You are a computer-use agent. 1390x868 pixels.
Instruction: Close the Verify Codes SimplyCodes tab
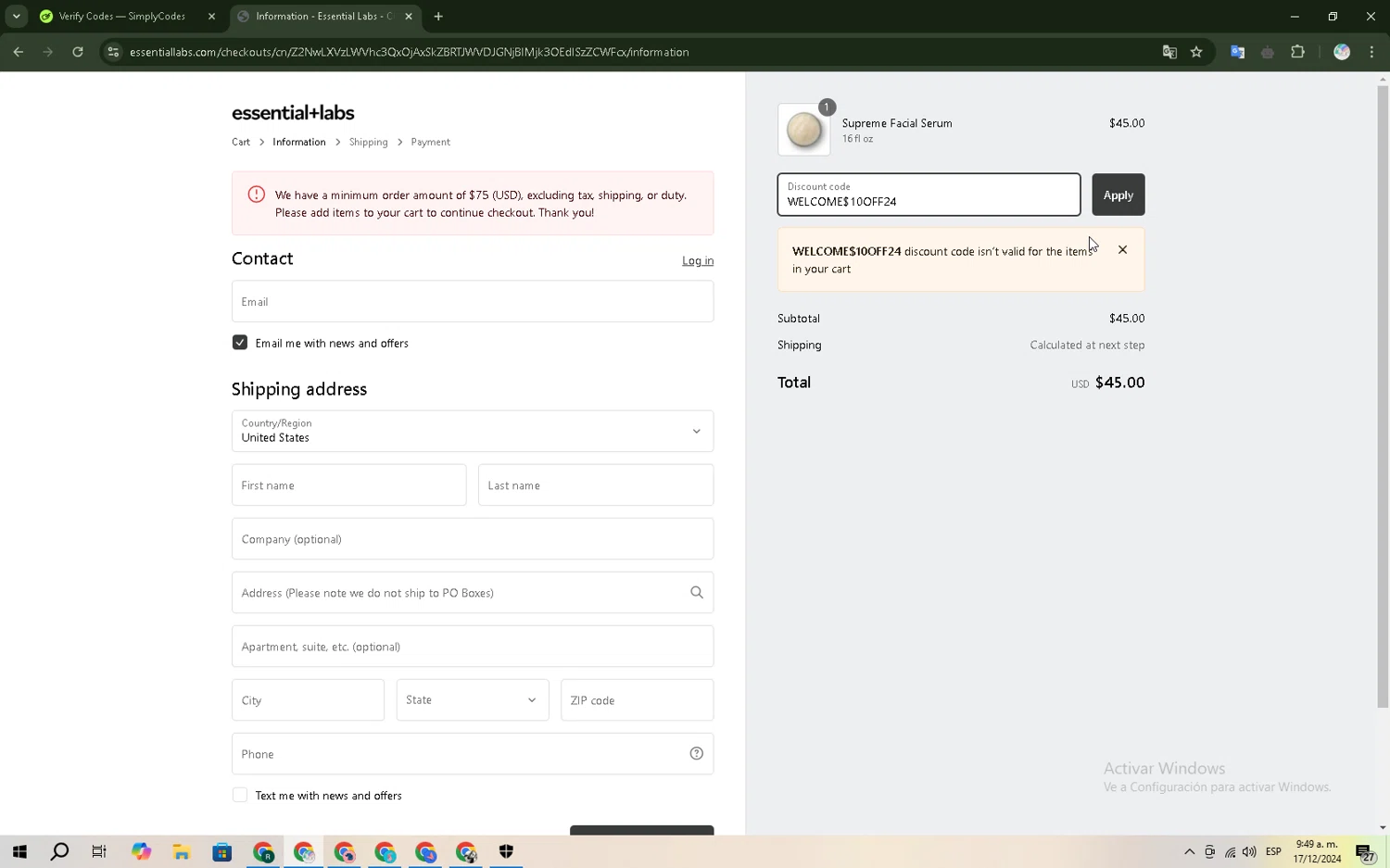click(211, 16)
